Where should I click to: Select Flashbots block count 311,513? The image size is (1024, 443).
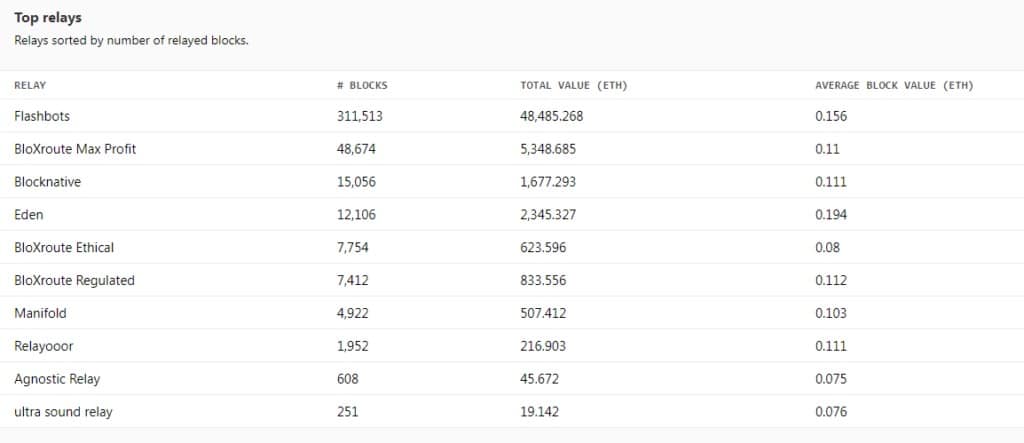[x=360, y=116]
